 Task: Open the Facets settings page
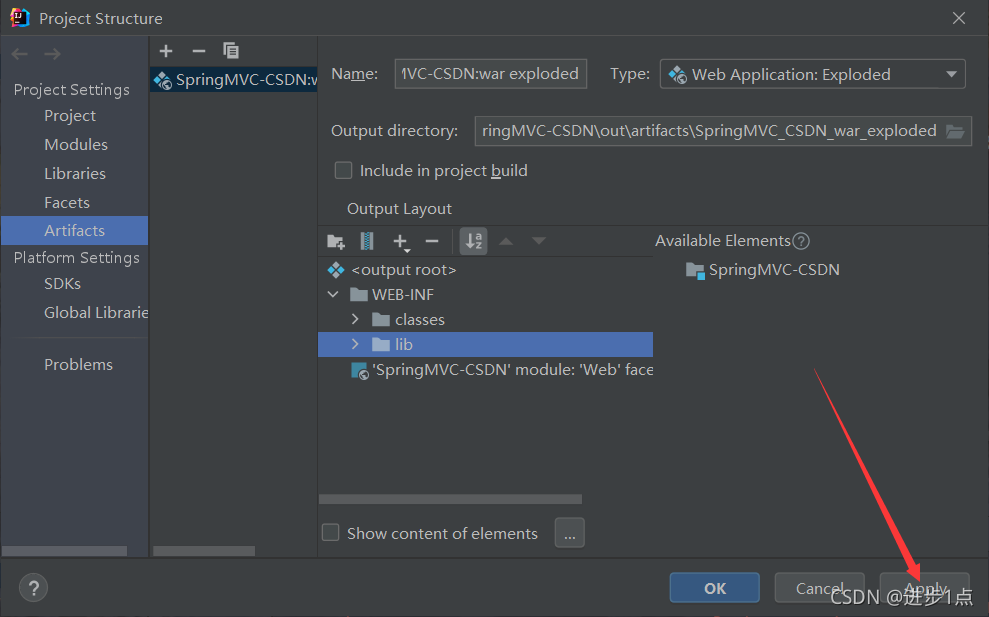click(x=67, y=203)
